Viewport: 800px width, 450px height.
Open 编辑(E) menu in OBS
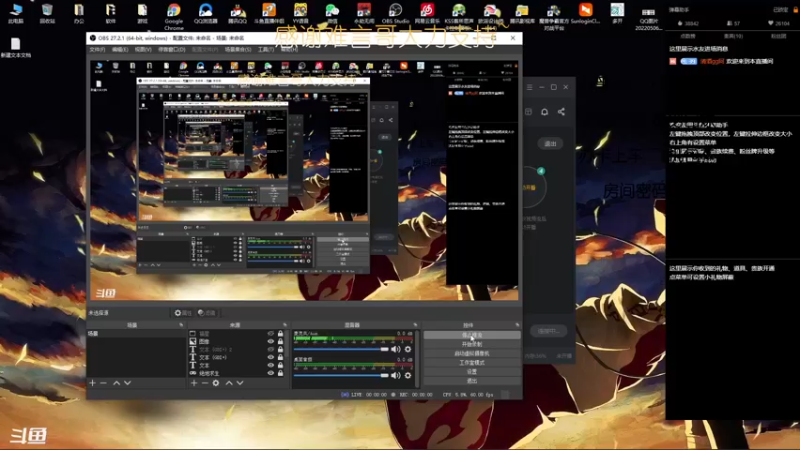pos(120,49)
